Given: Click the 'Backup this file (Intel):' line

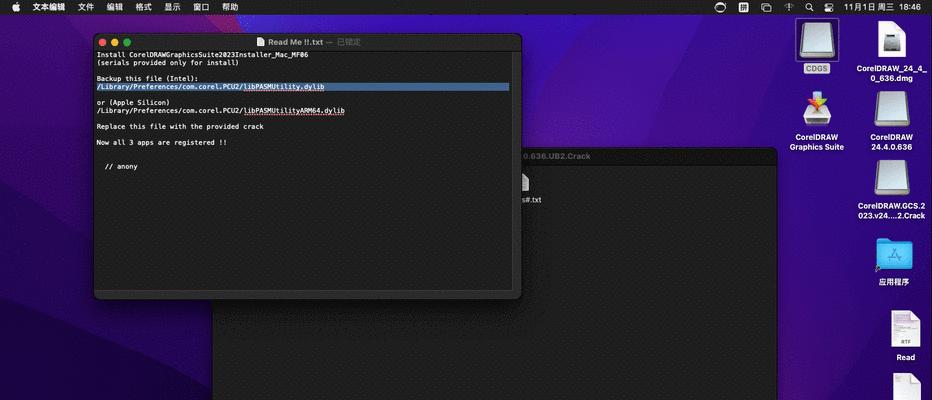Looking at the screenshot, I should (x=147, y=78).
